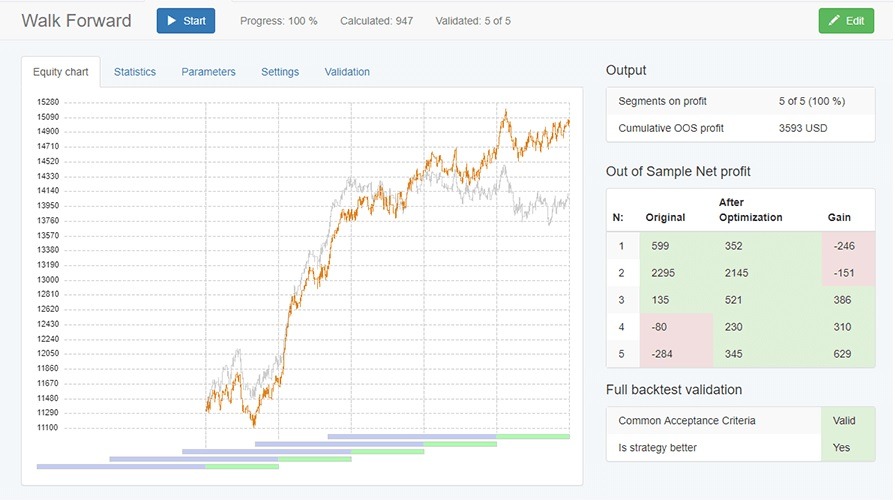The width and height of the screenshot is (895, 500).
Task: Click the After Optimization column header
Action: coord(750,210)
